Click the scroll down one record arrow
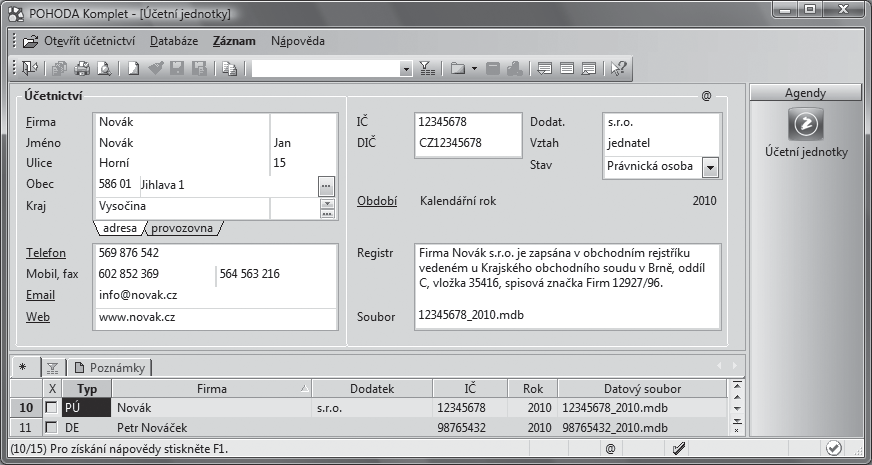This screenshot has width=872, height=465. tap(737, 409)
